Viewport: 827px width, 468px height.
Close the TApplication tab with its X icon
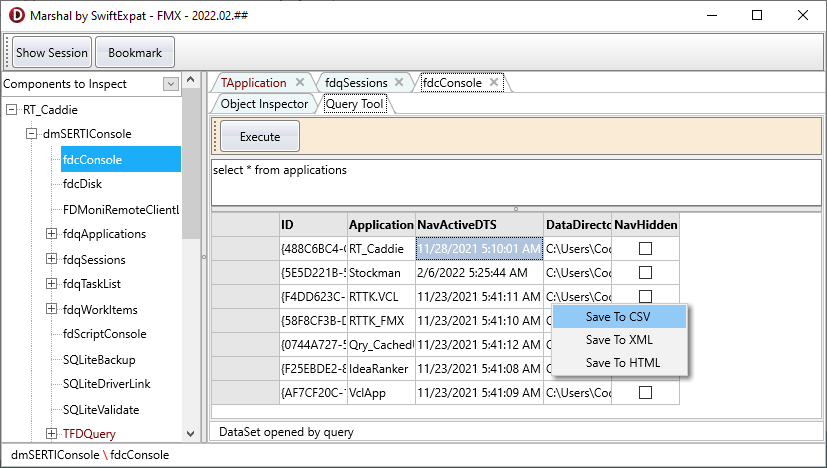click(300, 83)
